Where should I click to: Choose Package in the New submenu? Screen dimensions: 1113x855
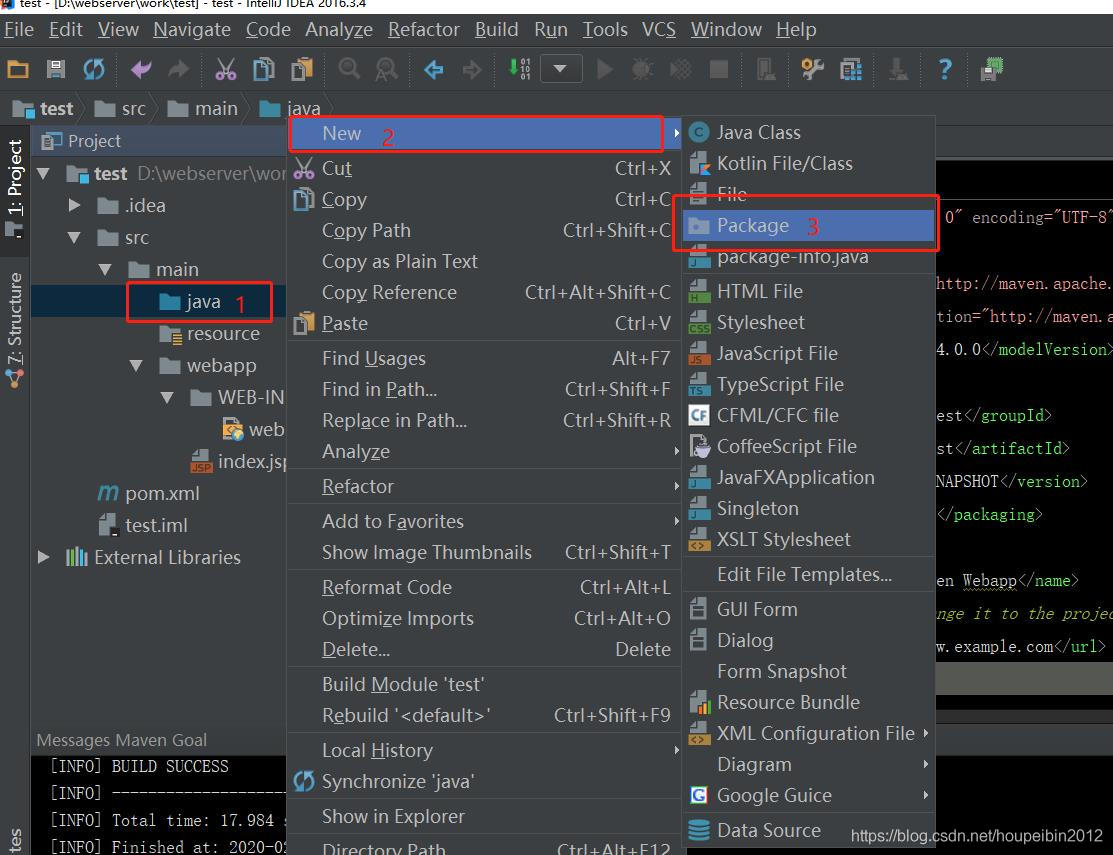click(x=808, y=226)
